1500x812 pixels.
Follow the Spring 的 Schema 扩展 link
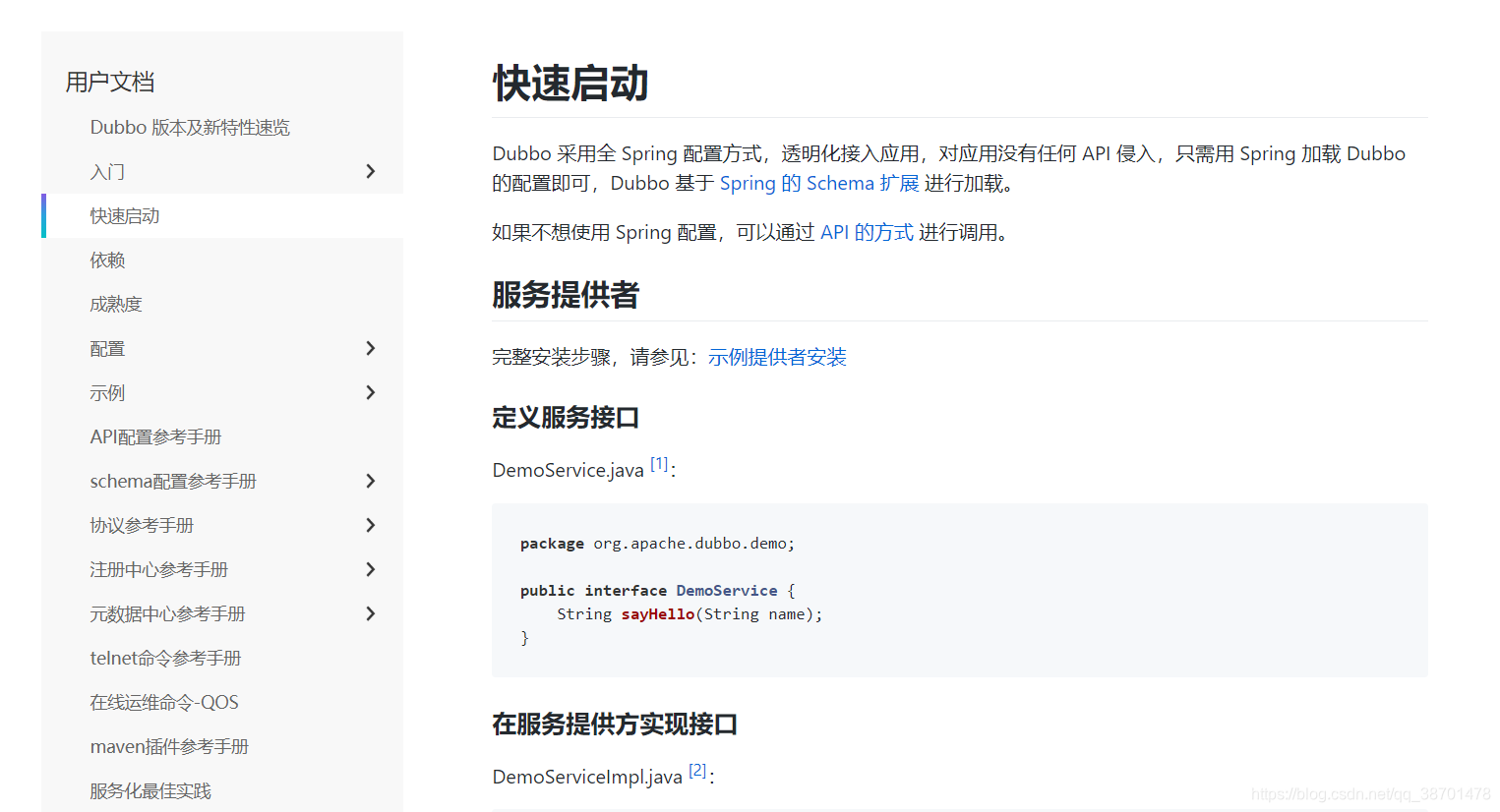819,184
